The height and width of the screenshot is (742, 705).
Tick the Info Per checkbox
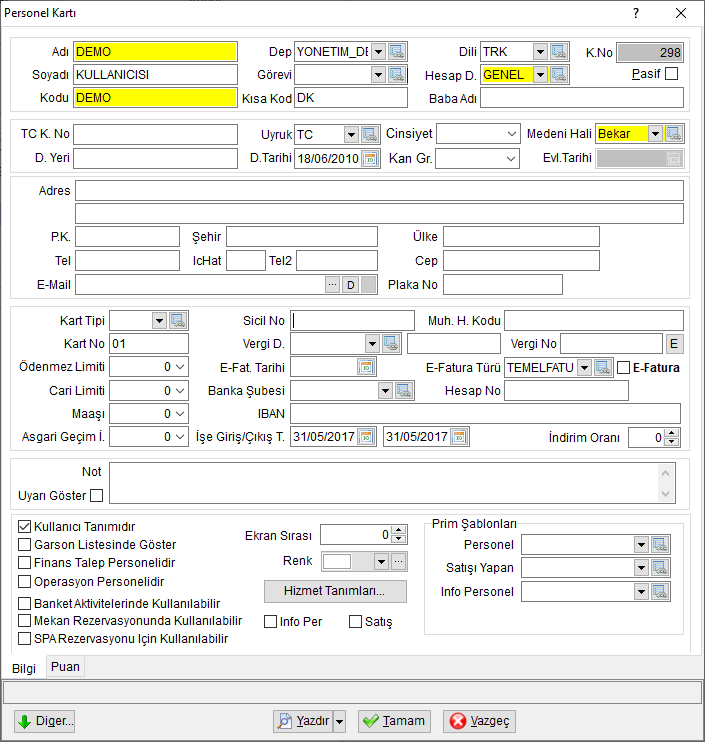270,622
